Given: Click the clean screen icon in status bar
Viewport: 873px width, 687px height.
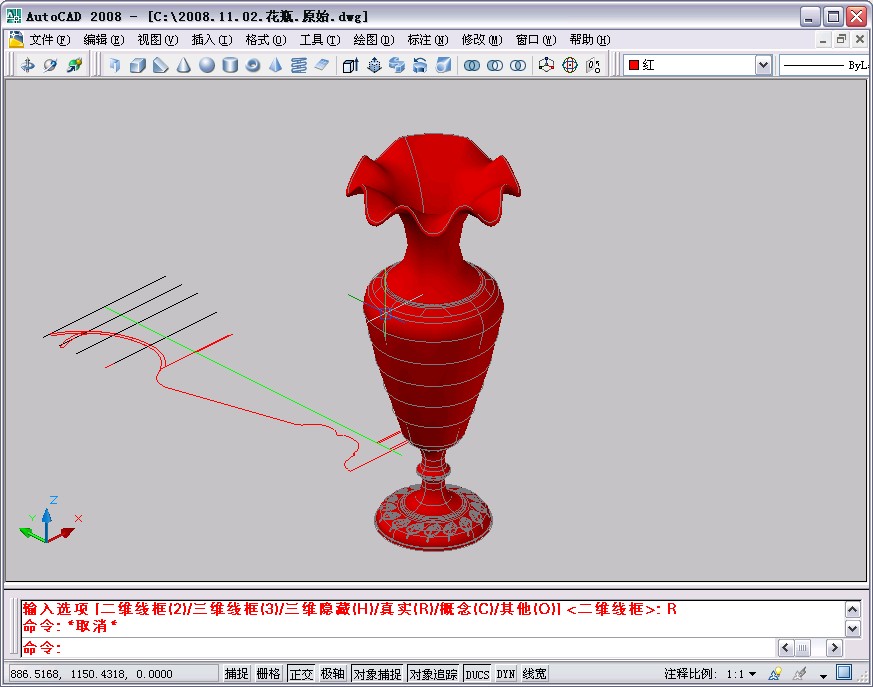Looking at the screenshot, I should coord(844,673).
